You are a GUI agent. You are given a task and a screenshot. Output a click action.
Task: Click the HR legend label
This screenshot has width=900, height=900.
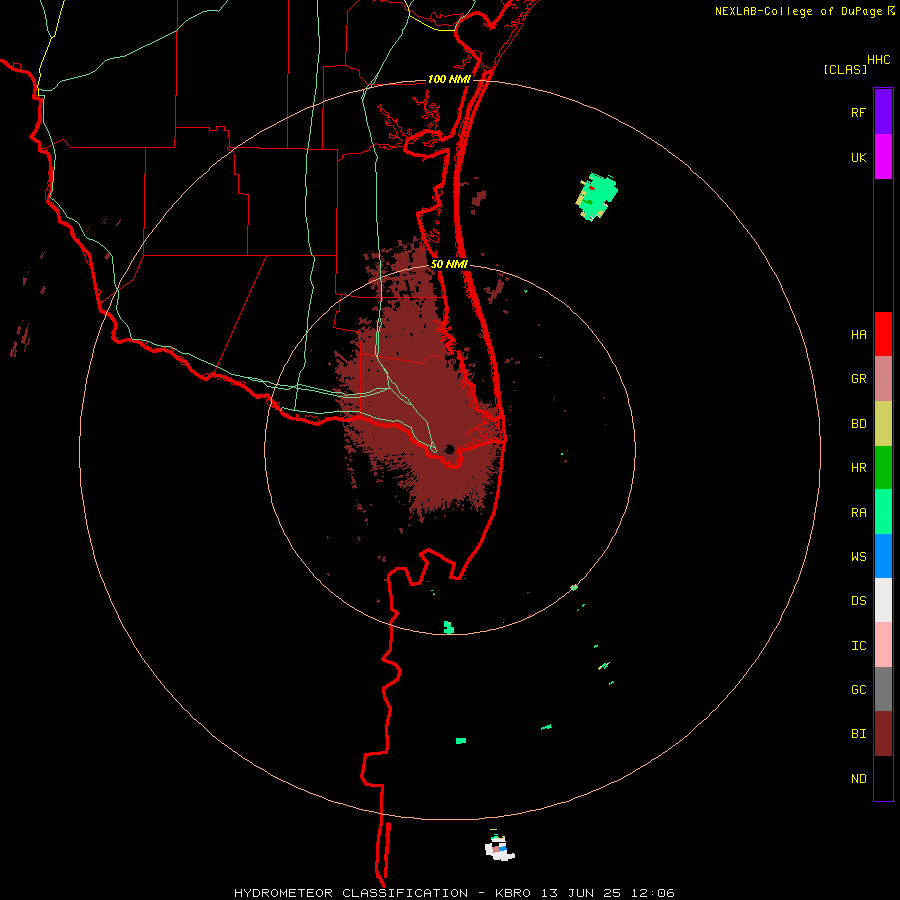pyautogui.click(x=858, y=468)
